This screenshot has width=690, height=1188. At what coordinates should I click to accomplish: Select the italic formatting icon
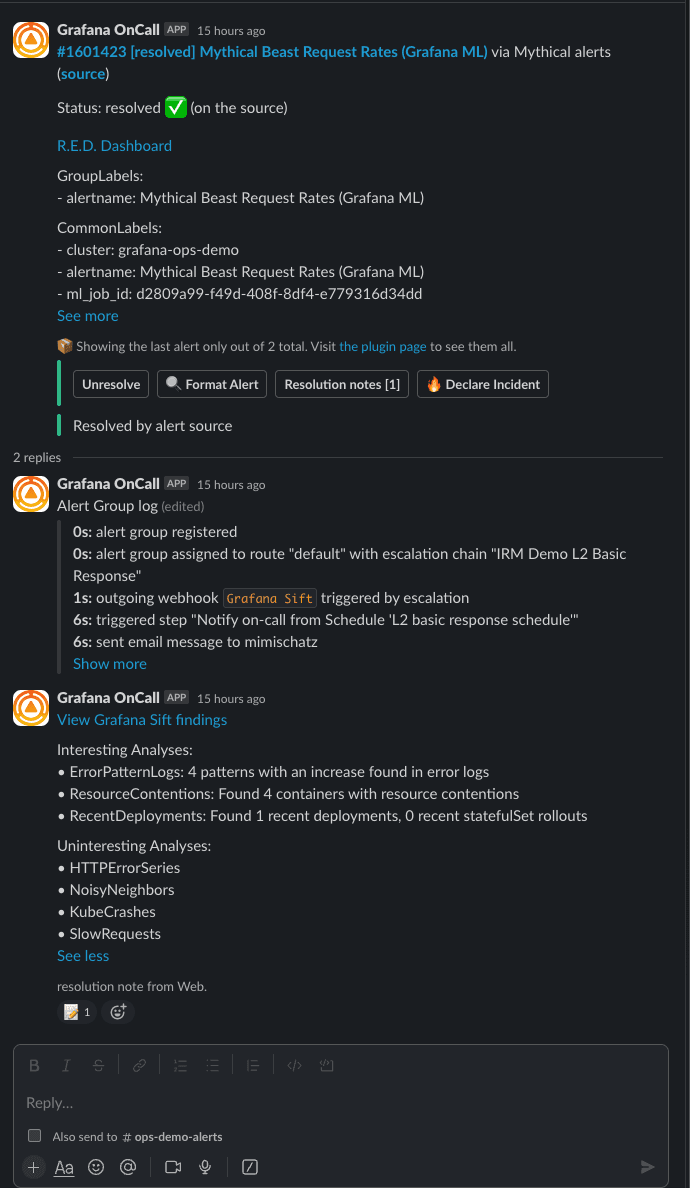click(66, 1065)
